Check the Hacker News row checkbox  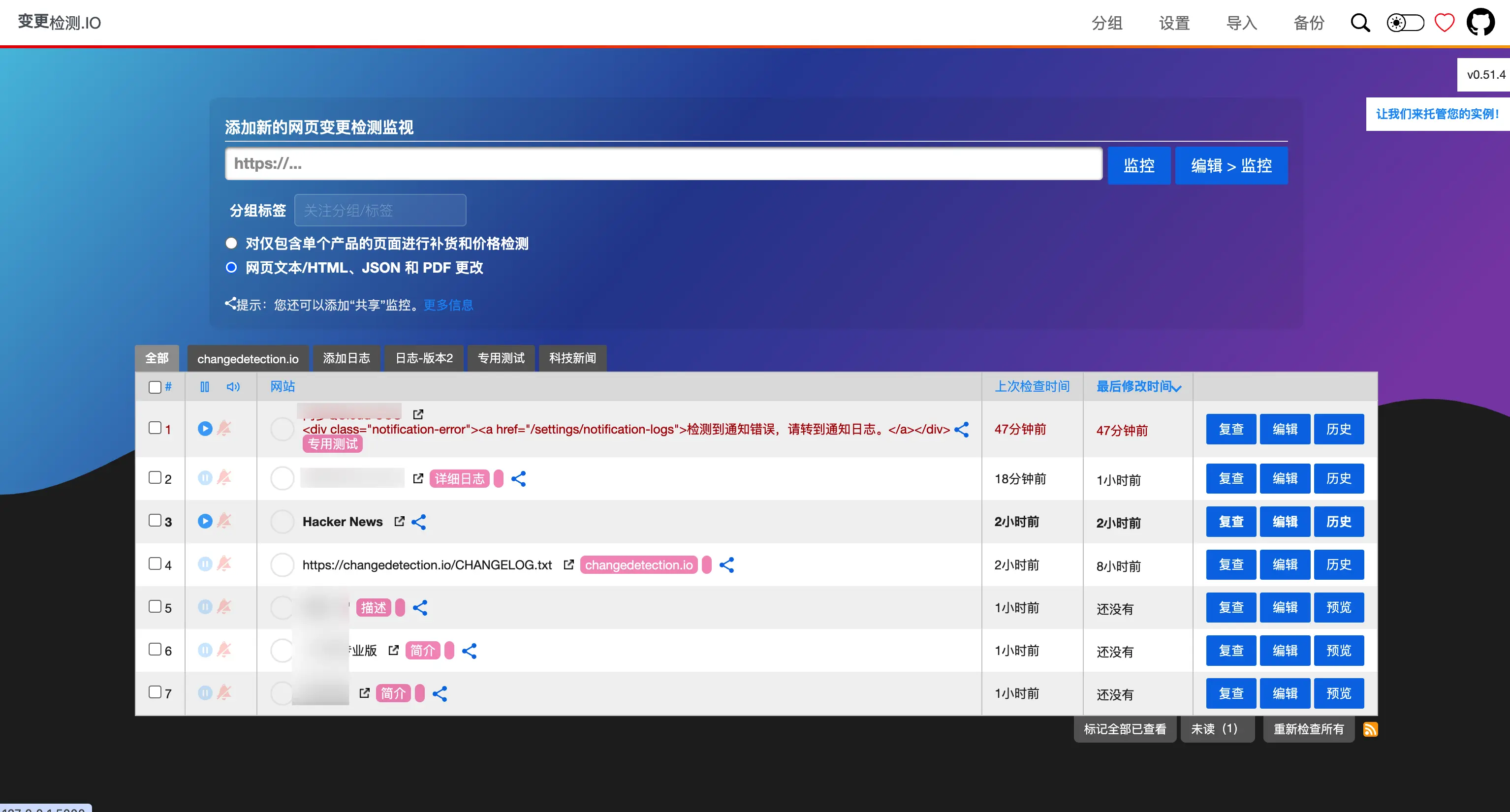click(155, 520)
